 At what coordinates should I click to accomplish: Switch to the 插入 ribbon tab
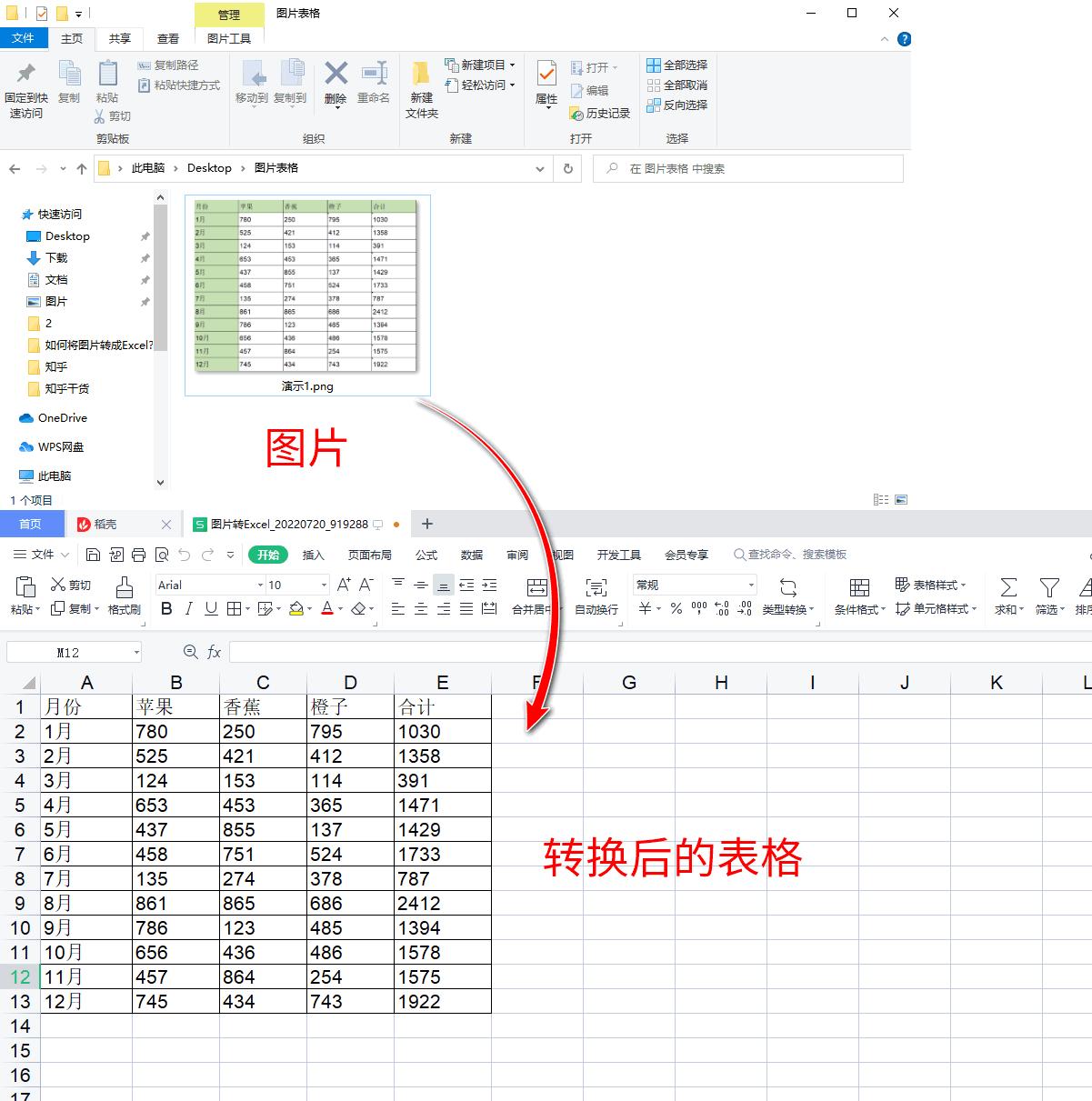313,555
